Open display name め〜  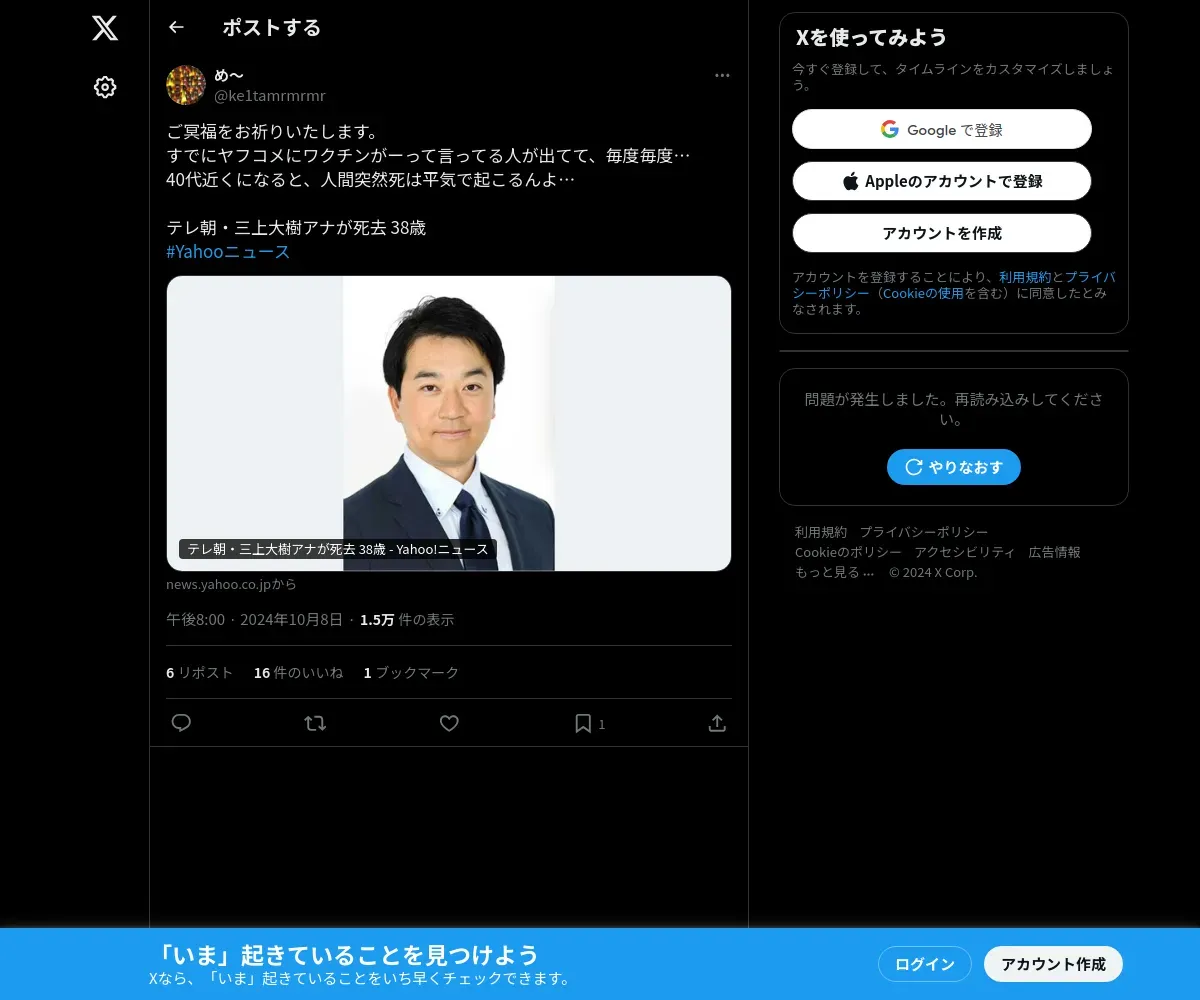pos(229,75)
